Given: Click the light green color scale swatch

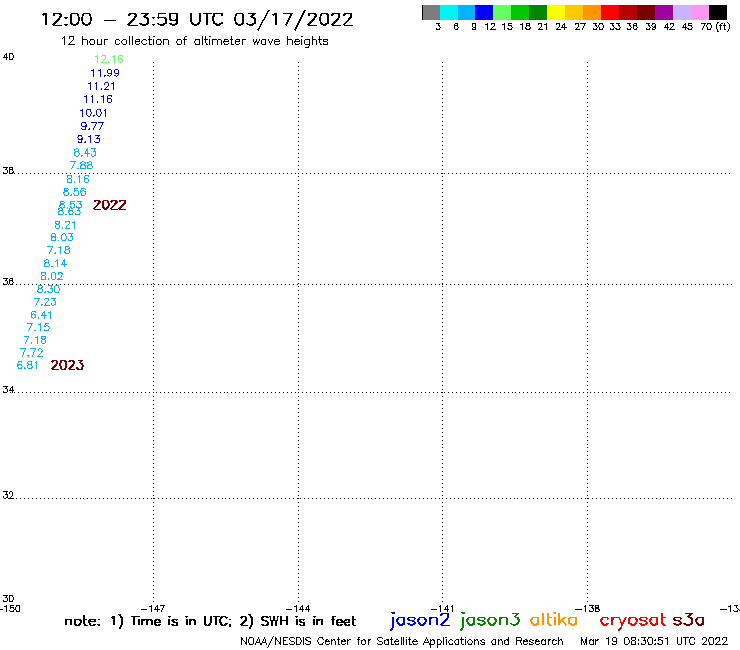Looking at the screenshot, I should point(502,12).
